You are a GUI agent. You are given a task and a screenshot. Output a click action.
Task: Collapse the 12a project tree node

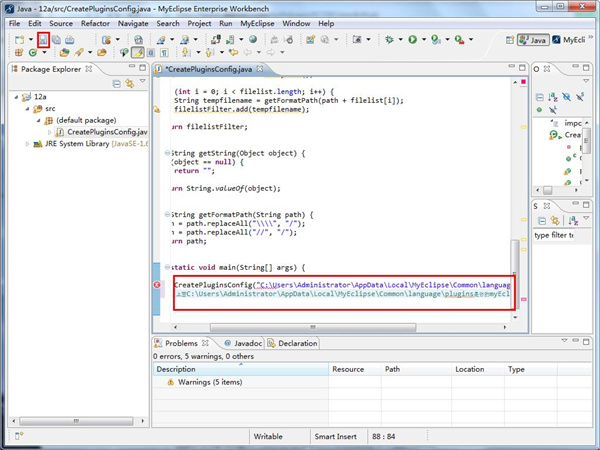click(15, 98)
